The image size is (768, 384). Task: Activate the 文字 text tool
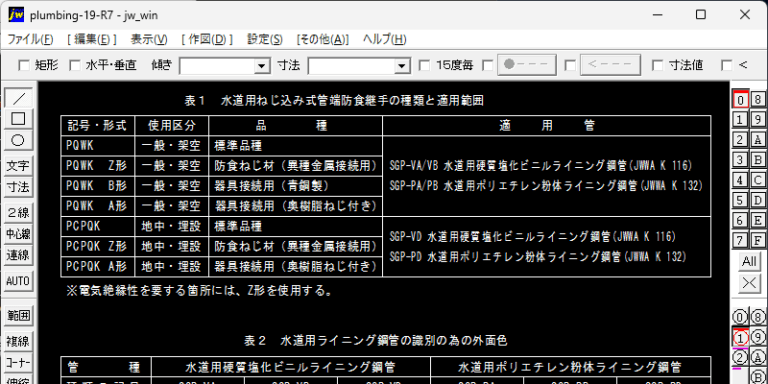click(x=18, y=166)
